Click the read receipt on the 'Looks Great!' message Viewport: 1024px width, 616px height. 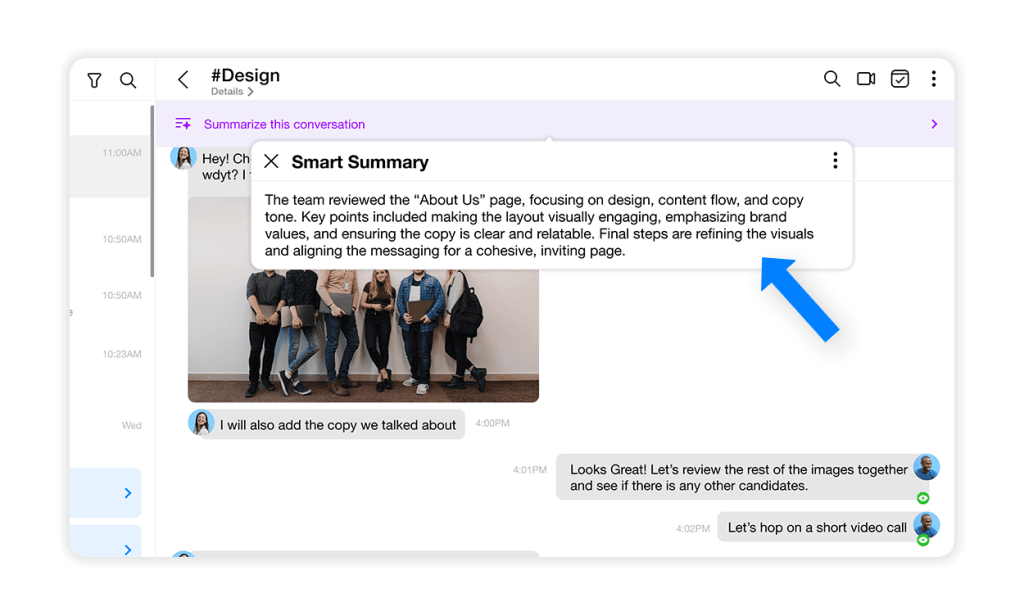923,497
